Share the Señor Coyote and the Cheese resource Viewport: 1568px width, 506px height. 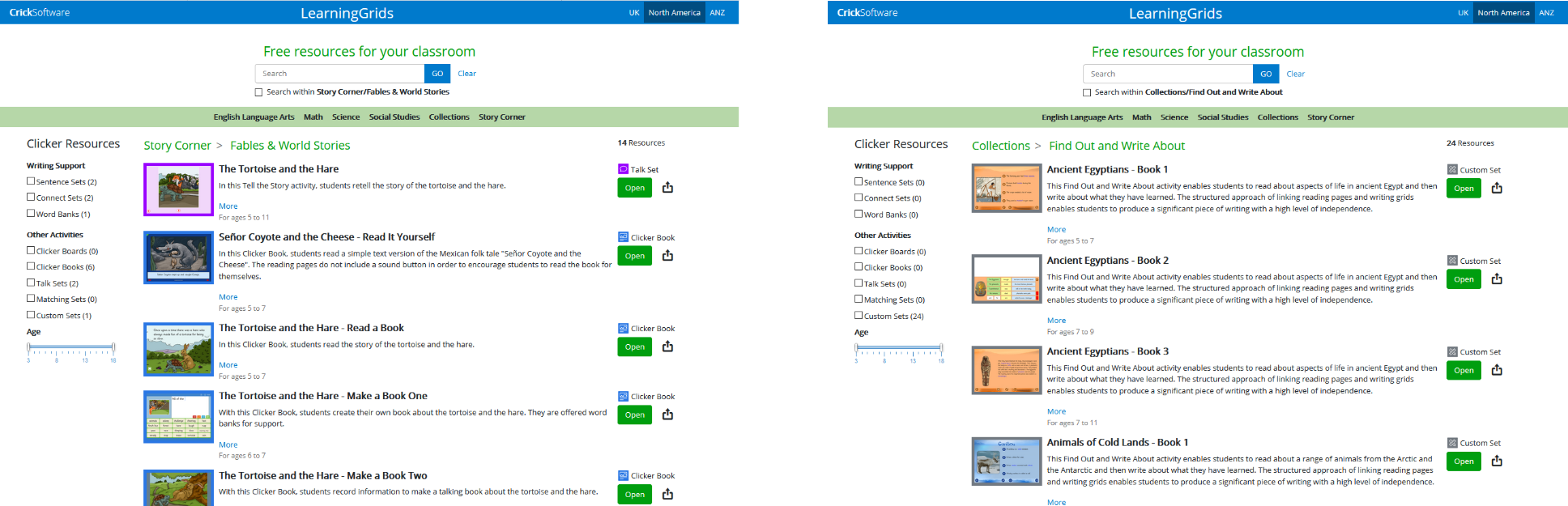pyautogui.click(x=667, y=256)
